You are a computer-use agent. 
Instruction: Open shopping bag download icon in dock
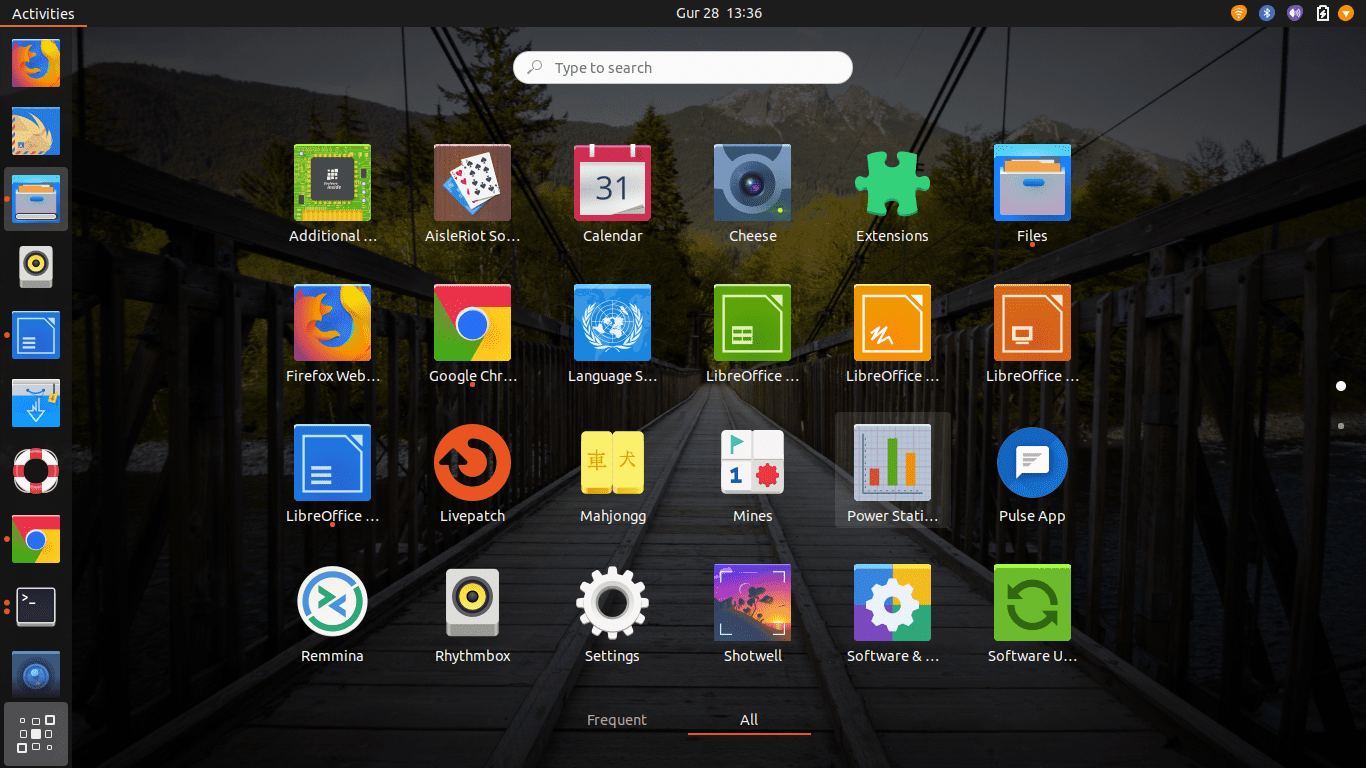36,403
